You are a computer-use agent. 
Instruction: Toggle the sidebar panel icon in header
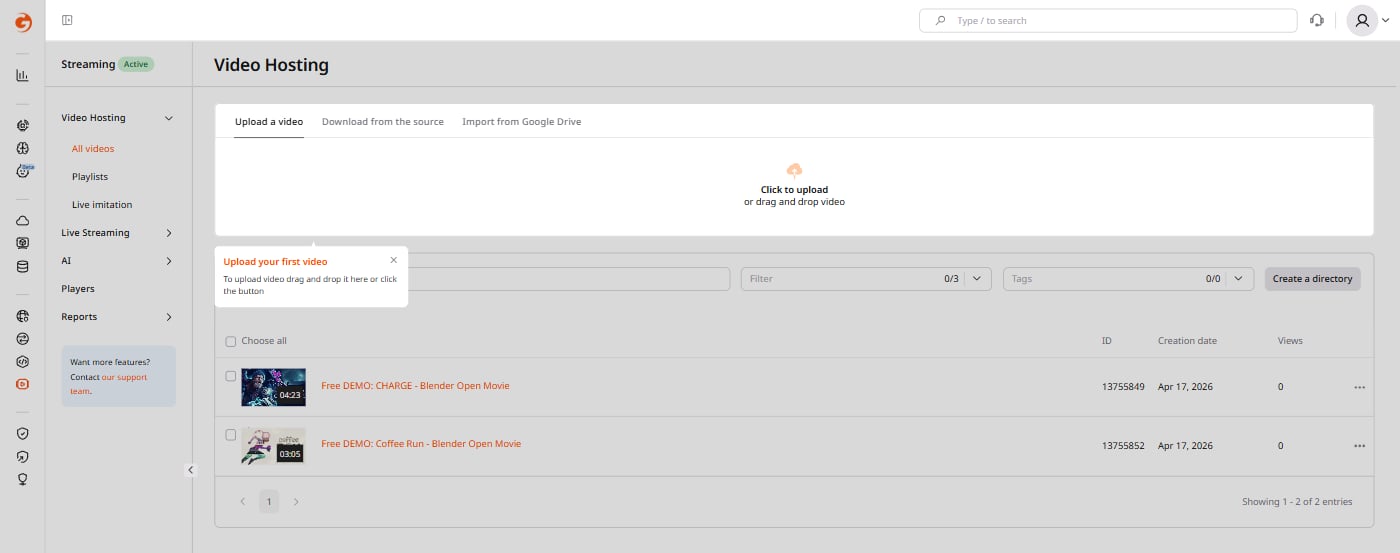click(x=67, y=20)
